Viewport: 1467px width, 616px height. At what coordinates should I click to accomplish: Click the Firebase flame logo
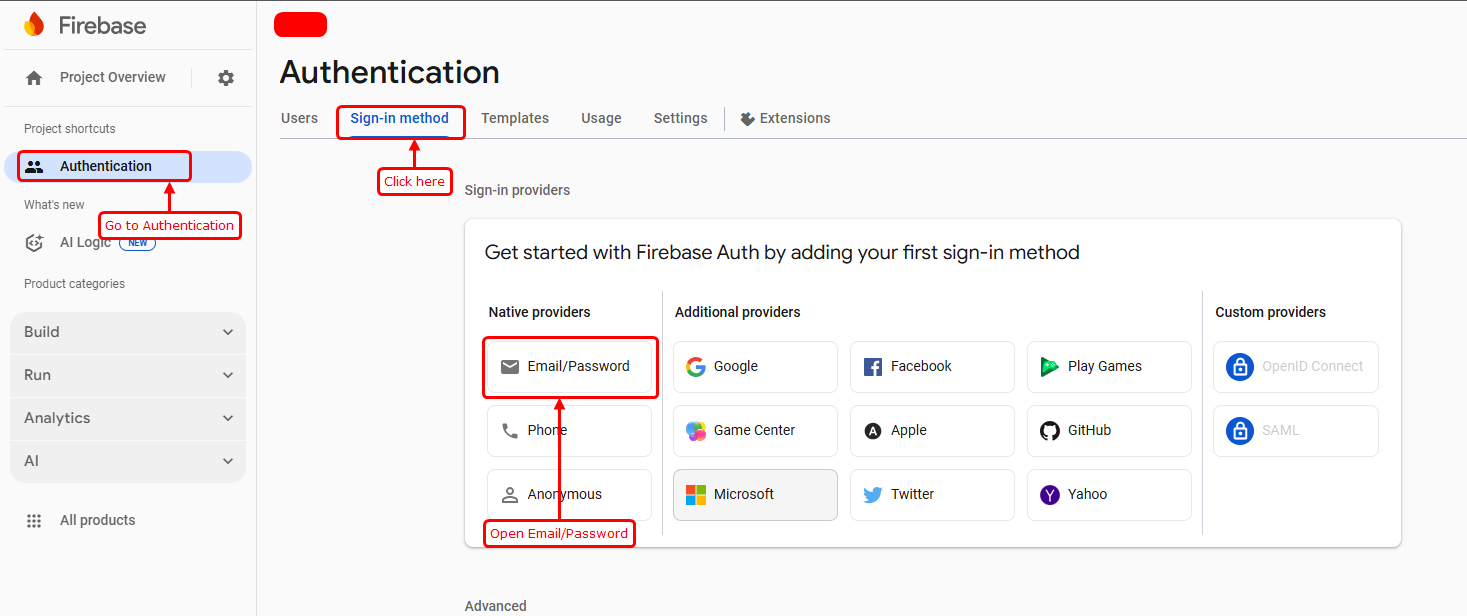33,24
